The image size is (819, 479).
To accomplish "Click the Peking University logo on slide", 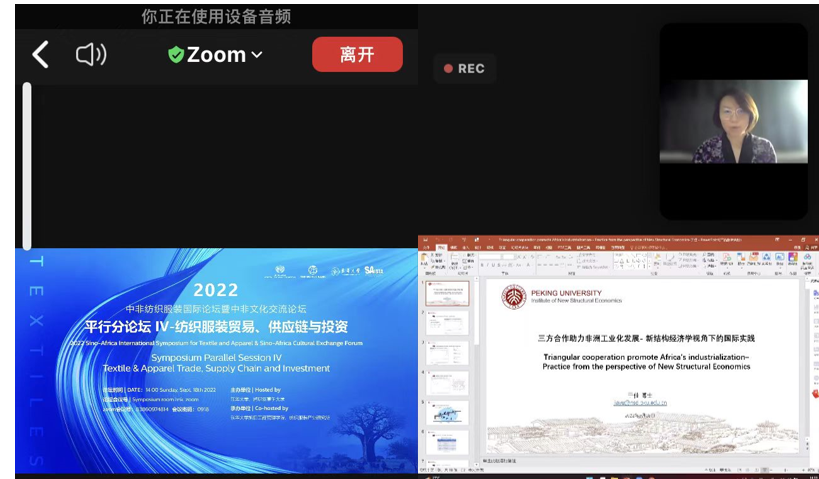I will tap(513, 297).
